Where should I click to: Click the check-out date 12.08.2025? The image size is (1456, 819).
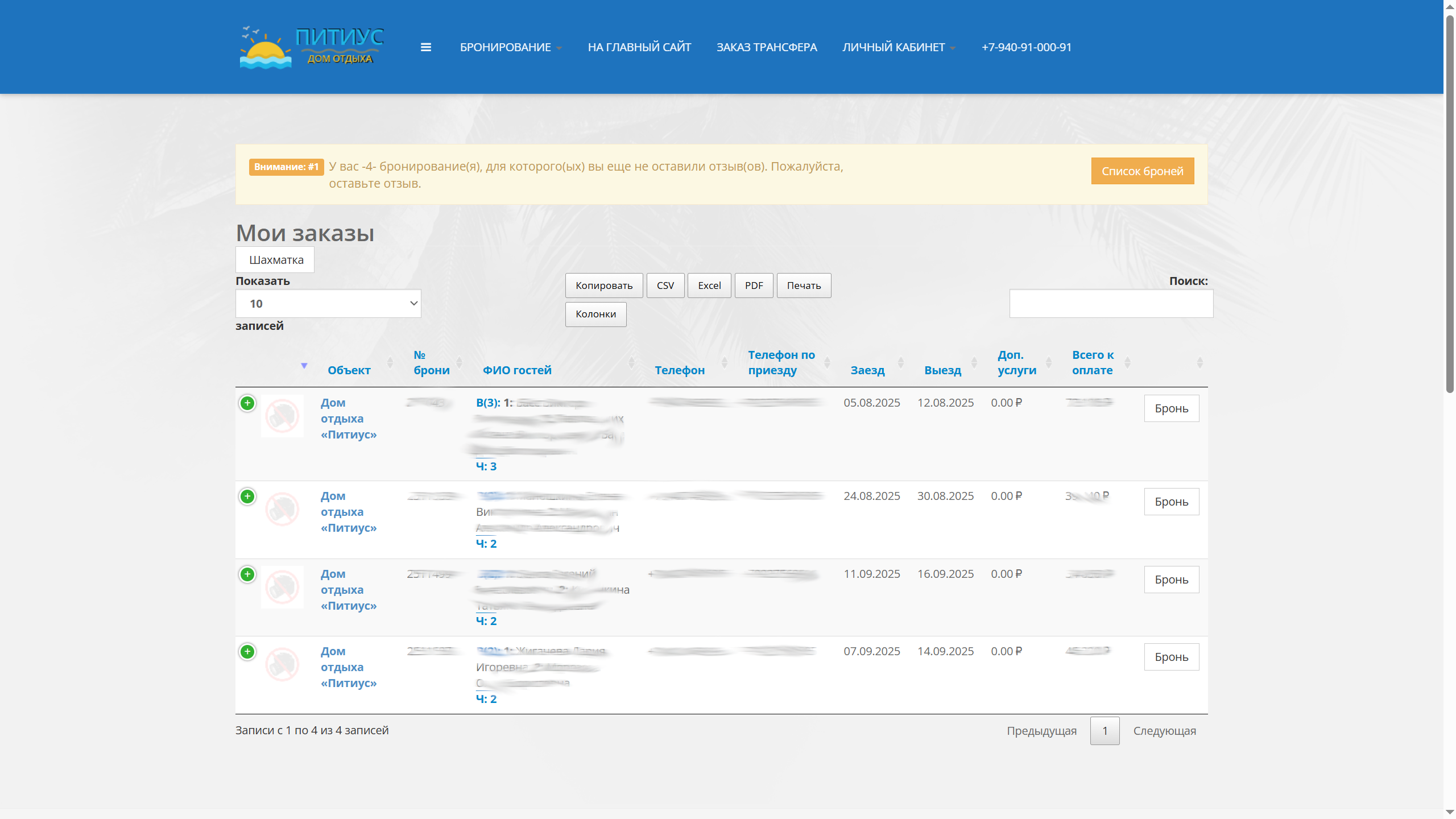(945, 403)
